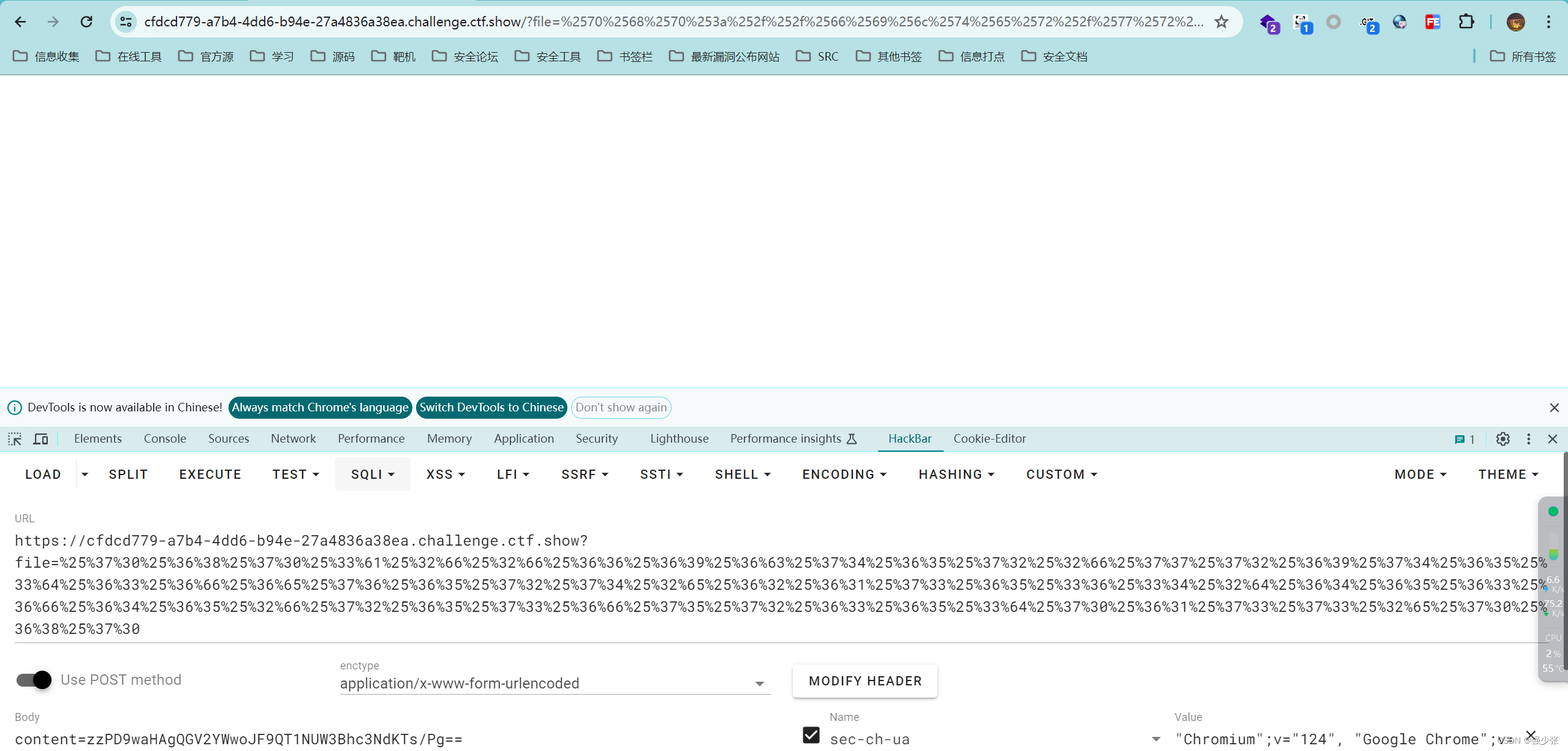Open the Cookie-Editor tab
This screenshot has height=751, width=1568.
[989, 439]
